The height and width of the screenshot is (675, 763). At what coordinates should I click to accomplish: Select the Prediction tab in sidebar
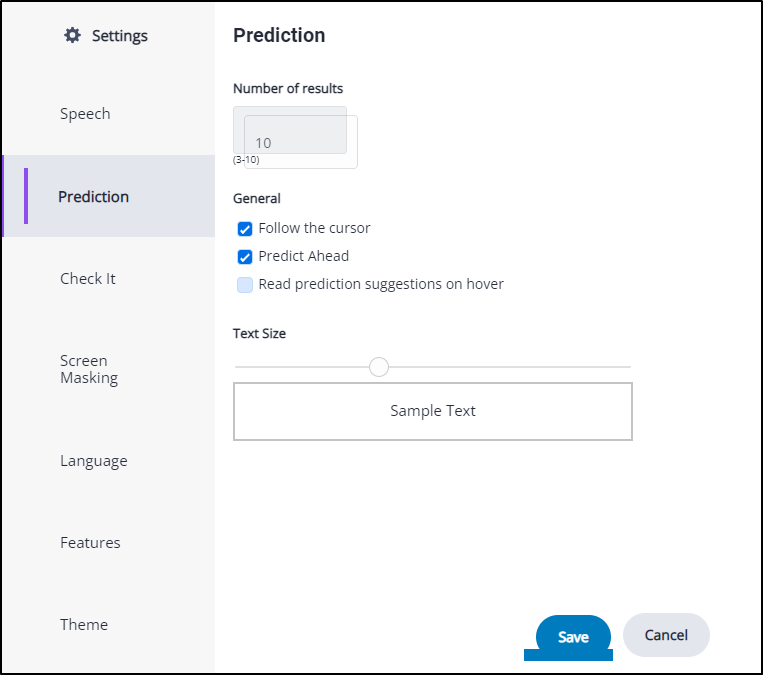click(x=93, y=197)
